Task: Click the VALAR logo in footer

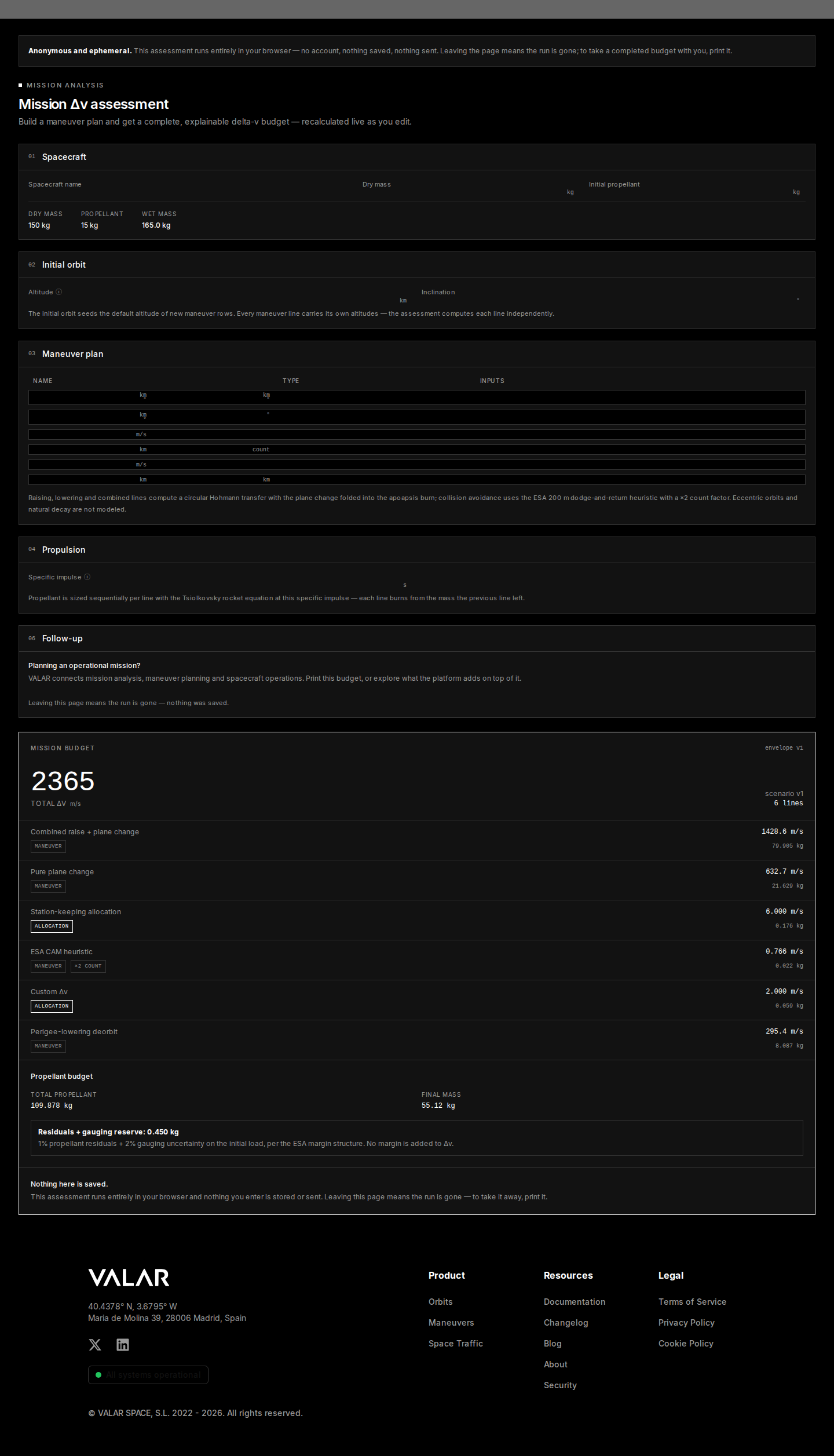Action: click(129, 1278)
